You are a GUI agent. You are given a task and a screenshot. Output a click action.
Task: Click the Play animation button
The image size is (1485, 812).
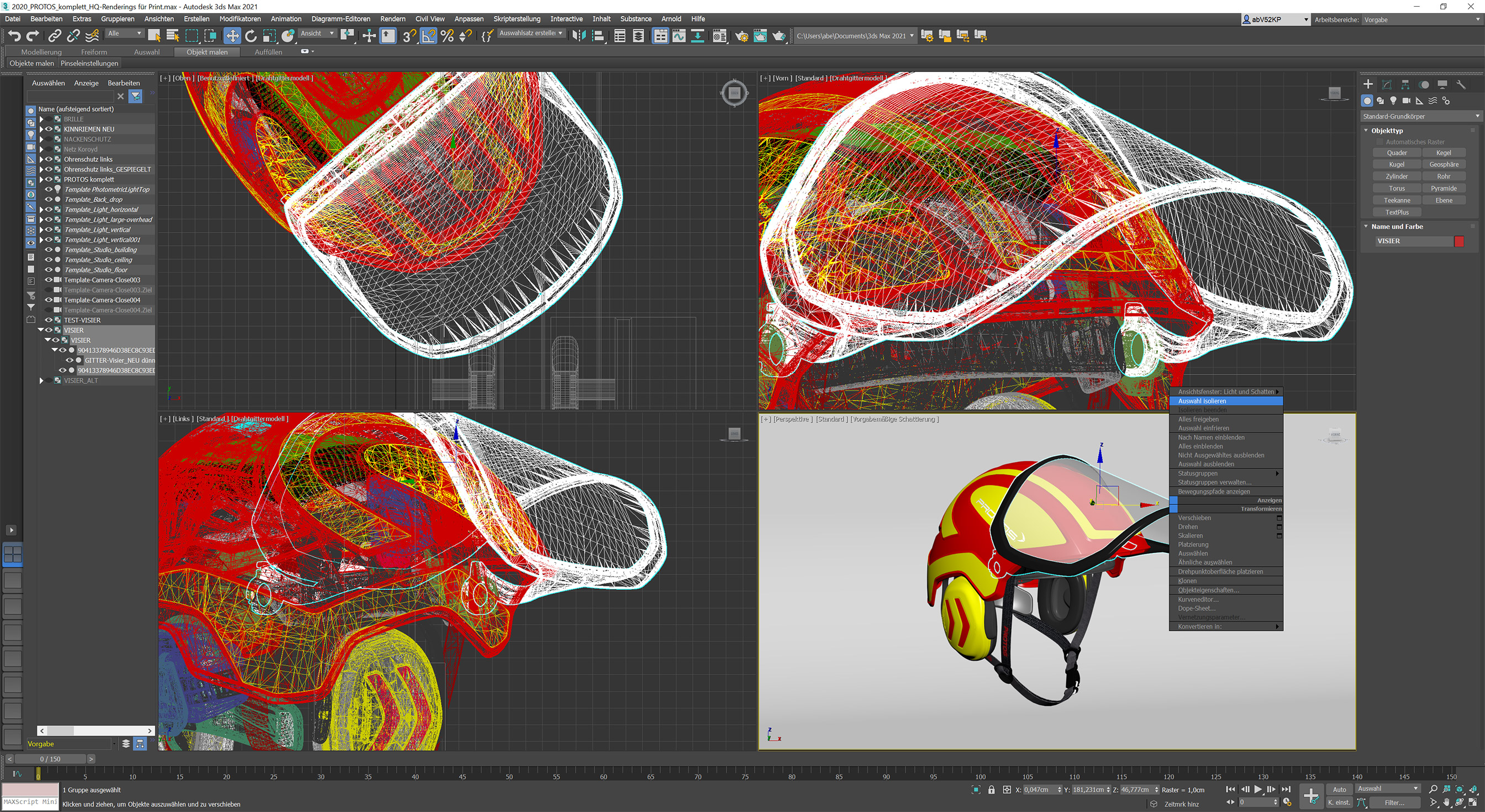coord(1258,789)
